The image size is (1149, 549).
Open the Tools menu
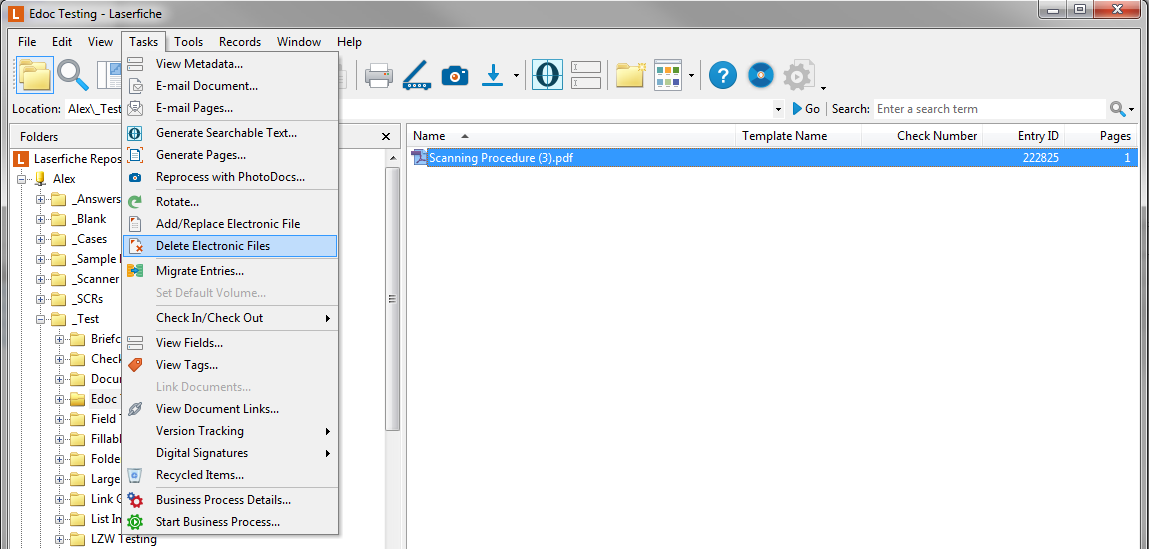tap(189, 42)
